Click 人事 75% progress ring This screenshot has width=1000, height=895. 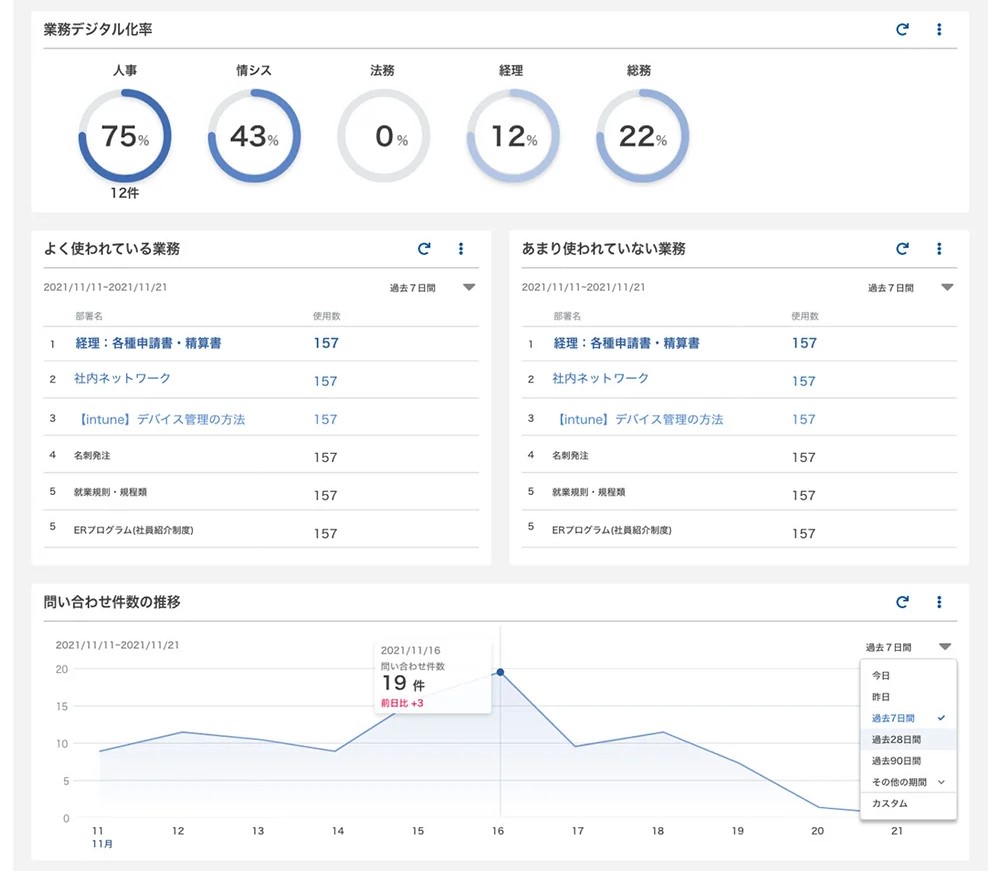click(125, 136)
